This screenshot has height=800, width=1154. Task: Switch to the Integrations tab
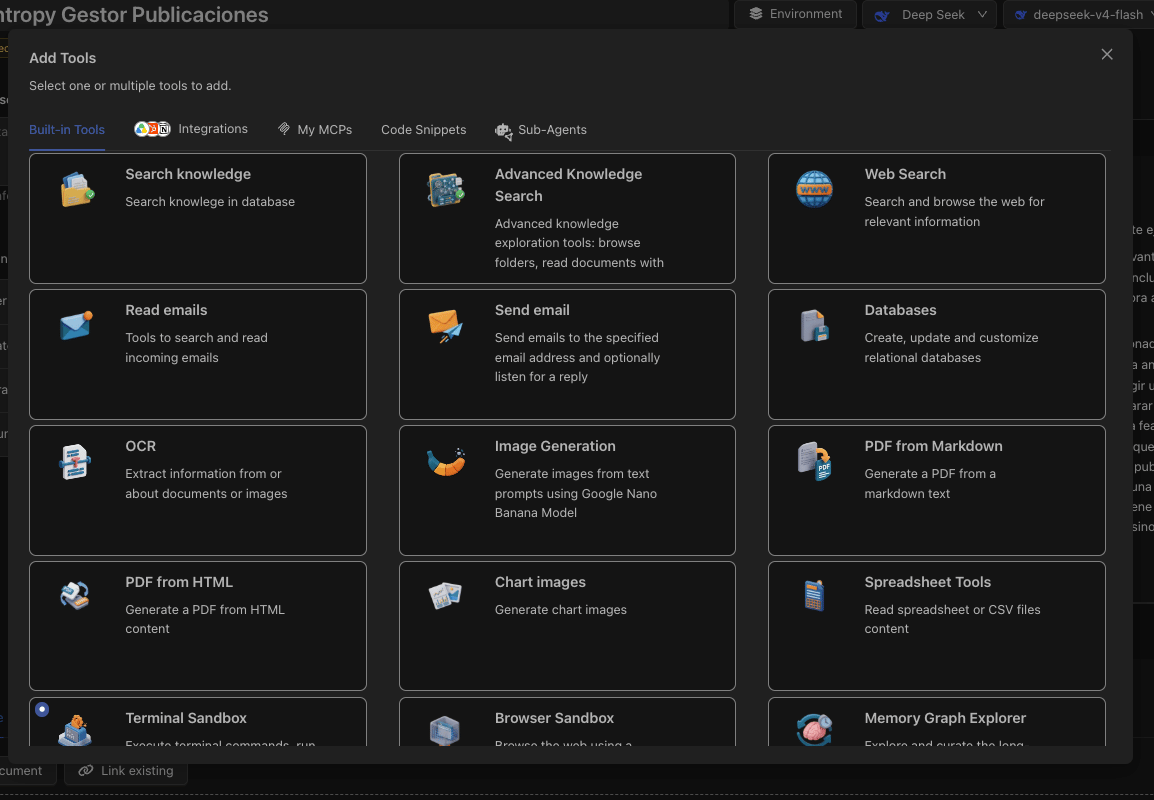[191, 129]
